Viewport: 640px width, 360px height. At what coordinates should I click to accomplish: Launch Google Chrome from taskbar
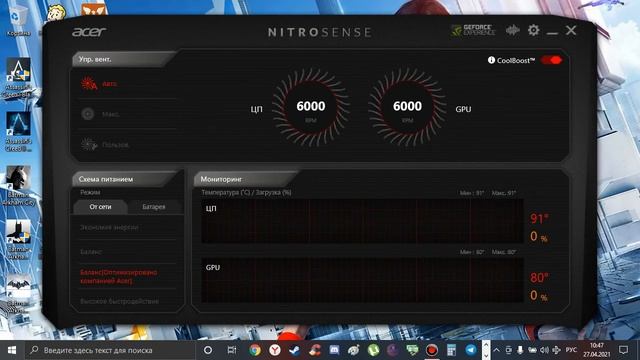[x=255, y=350]
